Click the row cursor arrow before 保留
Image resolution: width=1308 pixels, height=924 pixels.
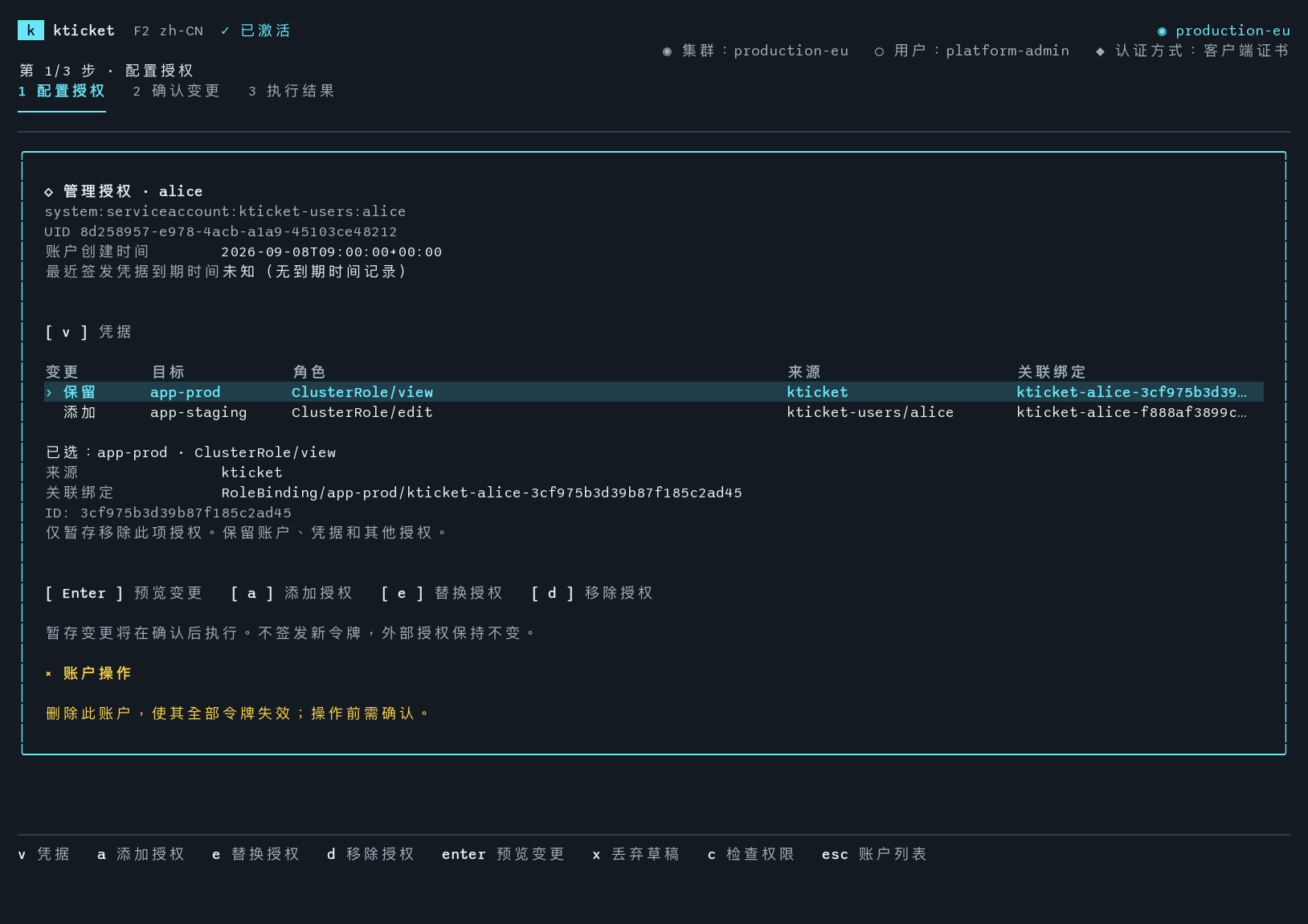click(49, 392)
